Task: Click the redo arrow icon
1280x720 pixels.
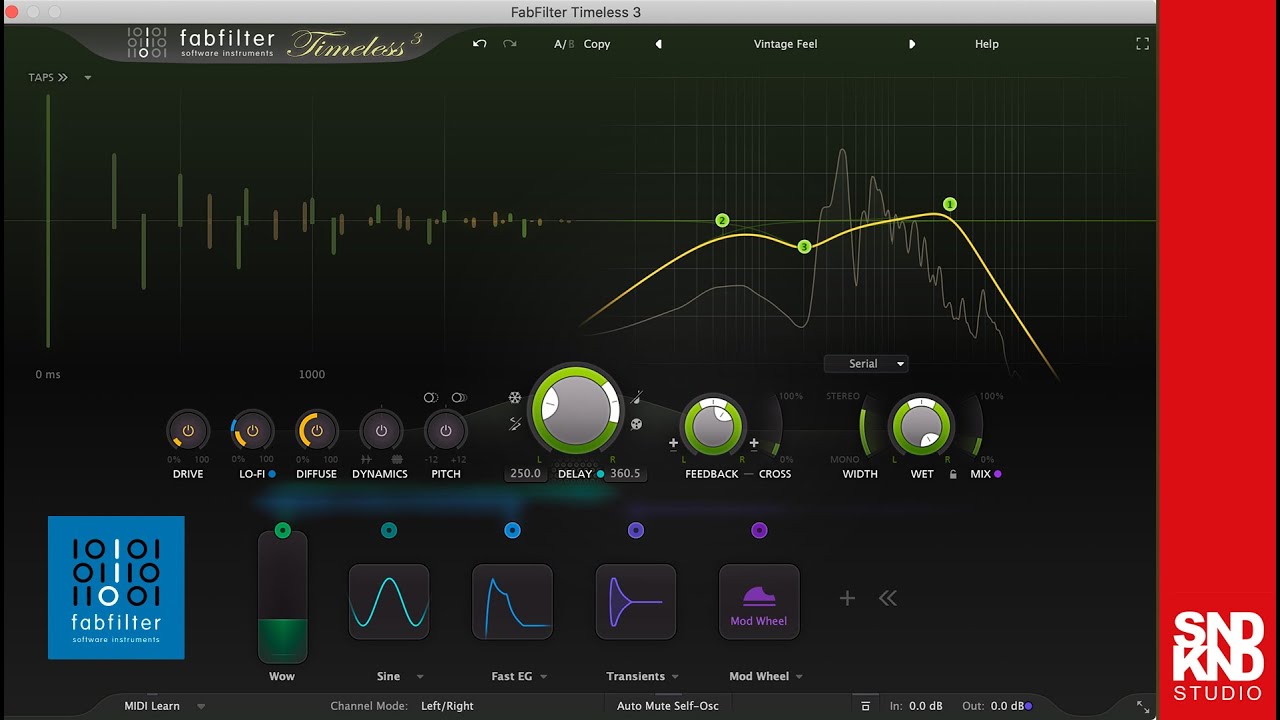Action: 510,44
